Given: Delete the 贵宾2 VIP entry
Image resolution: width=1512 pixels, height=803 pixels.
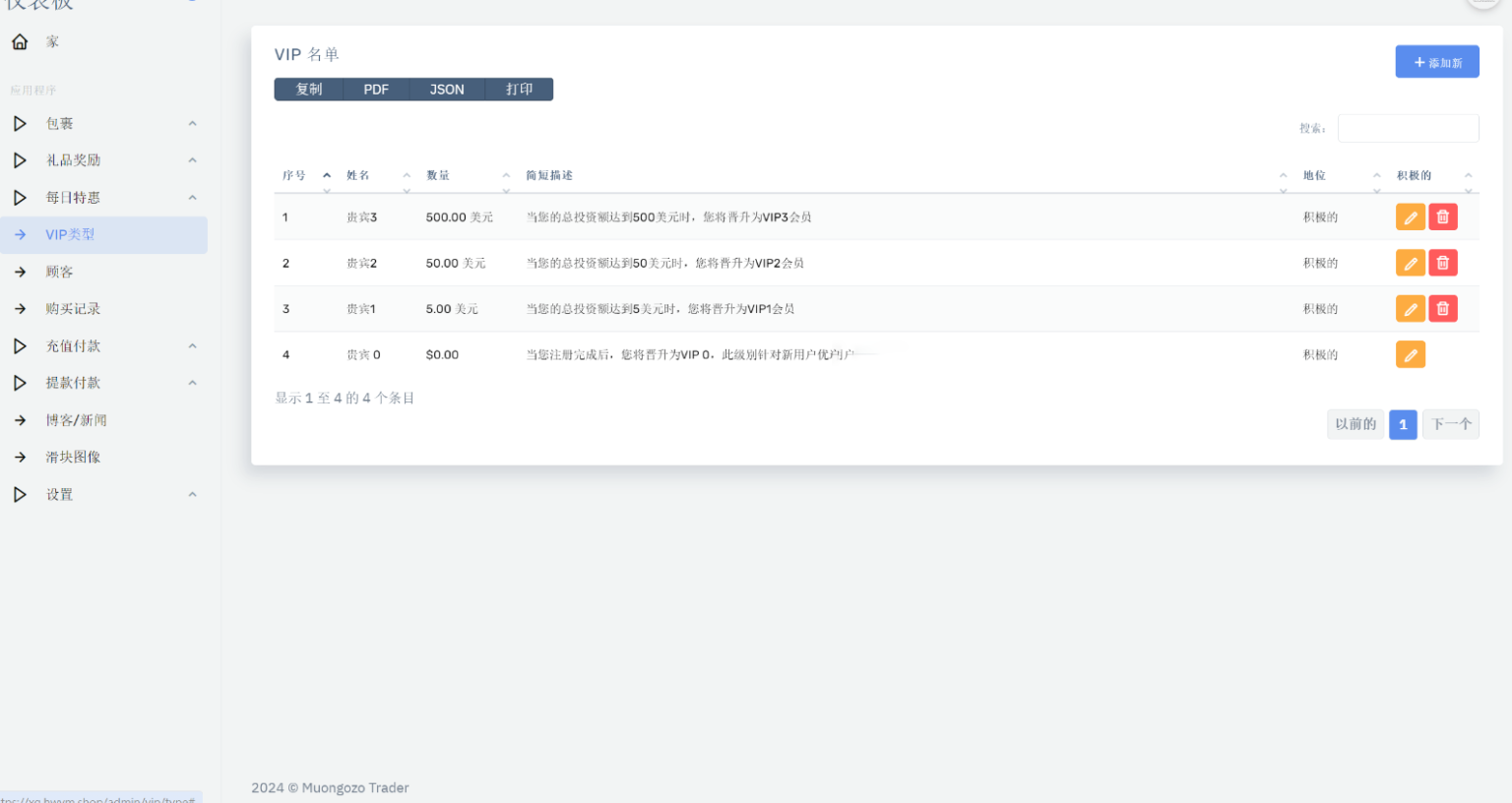Looking at the screenshot, I should (x=1442, y=263).
